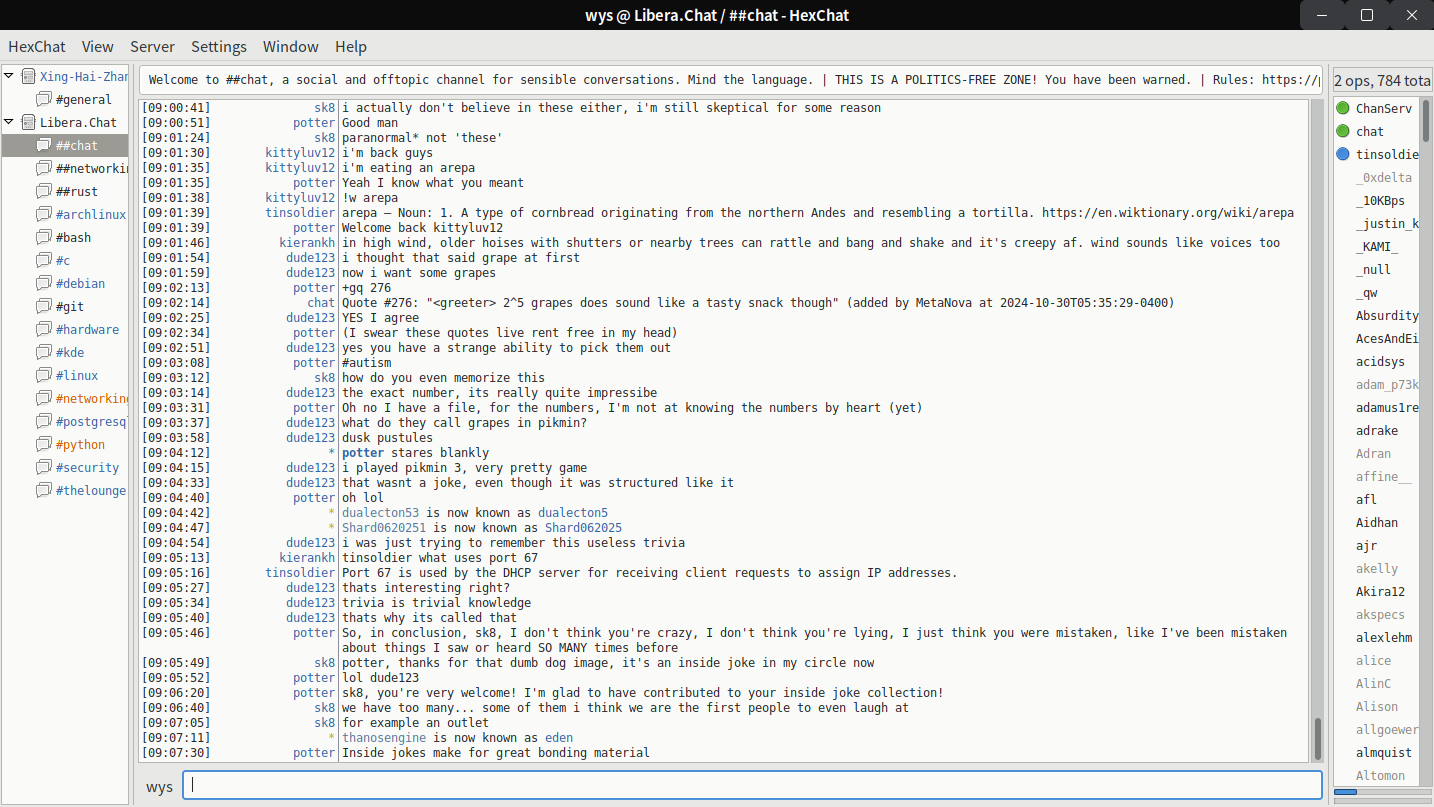1434x807 pixels.
Task: Click the green icon beside chat user
Action: coord(1343,131)
